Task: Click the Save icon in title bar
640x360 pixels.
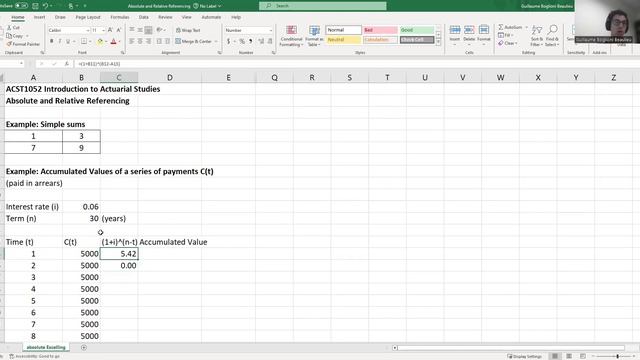Action: click(x=35, y=6)
